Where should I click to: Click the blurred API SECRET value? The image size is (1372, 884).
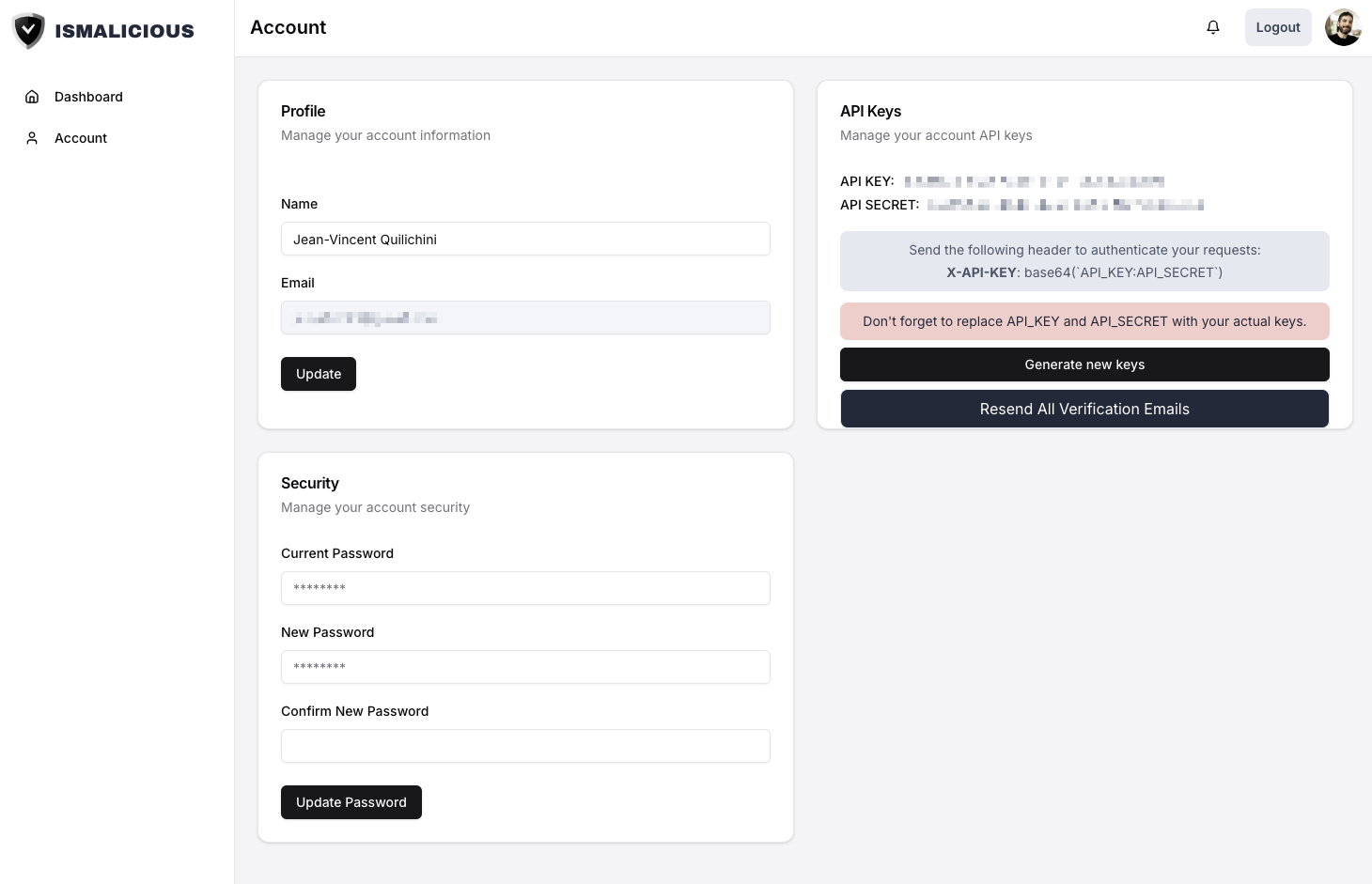[x=1065, y=205]
